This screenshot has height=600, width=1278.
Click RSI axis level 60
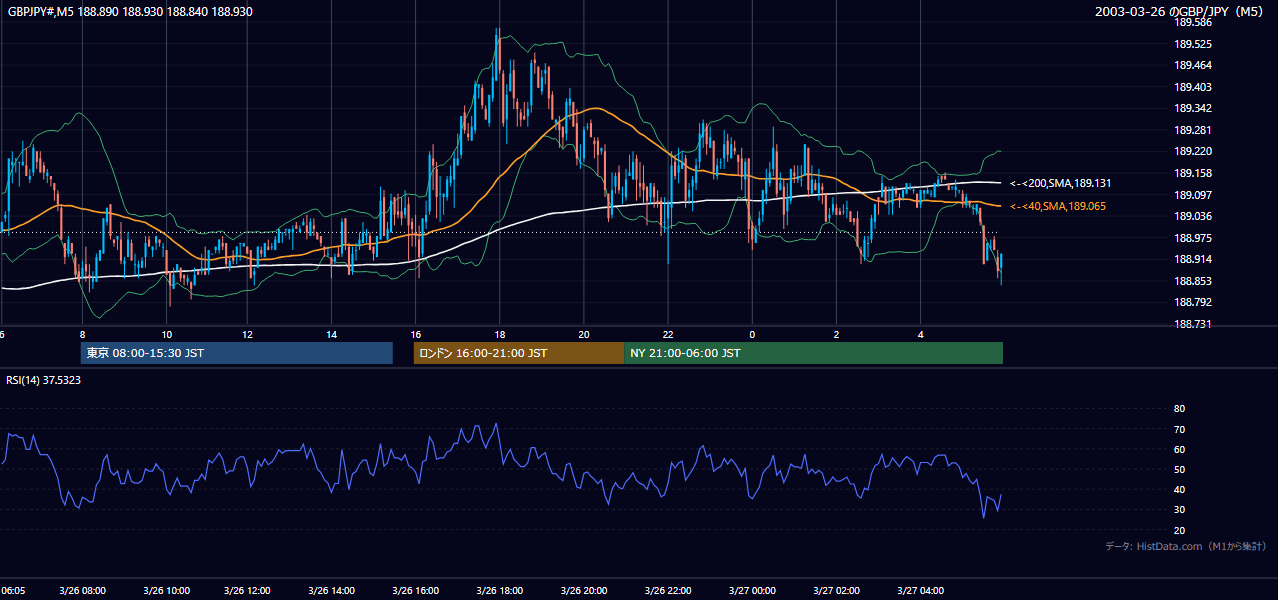pyautogui.click(x=1179, y=449)
